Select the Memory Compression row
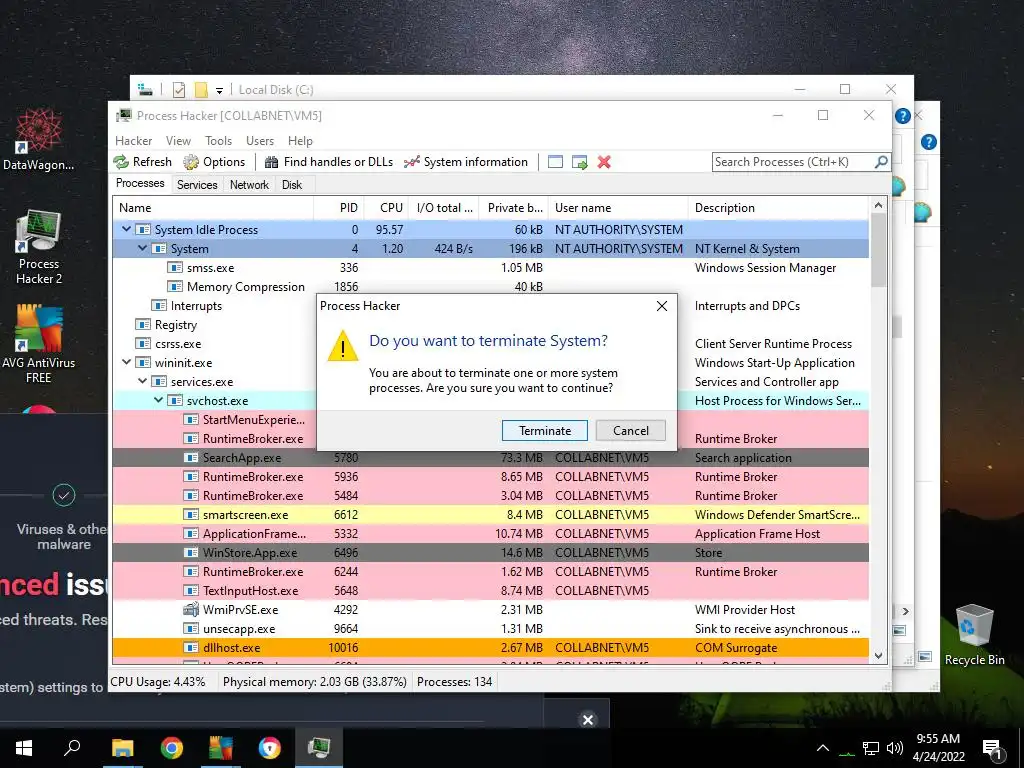 490,287
